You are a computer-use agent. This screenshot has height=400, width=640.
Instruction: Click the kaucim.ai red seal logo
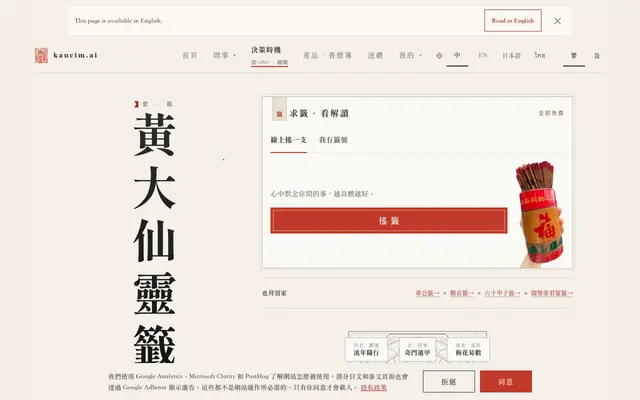(x=41, y=55)
